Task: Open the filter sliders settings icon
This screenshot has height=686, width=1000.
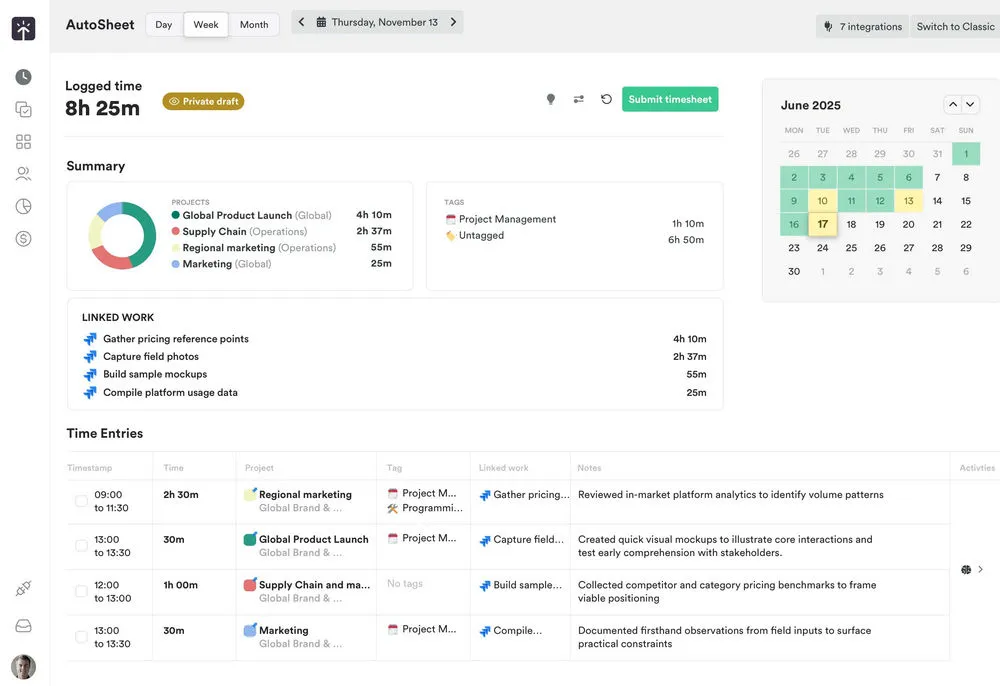Action: coord(578,99)
